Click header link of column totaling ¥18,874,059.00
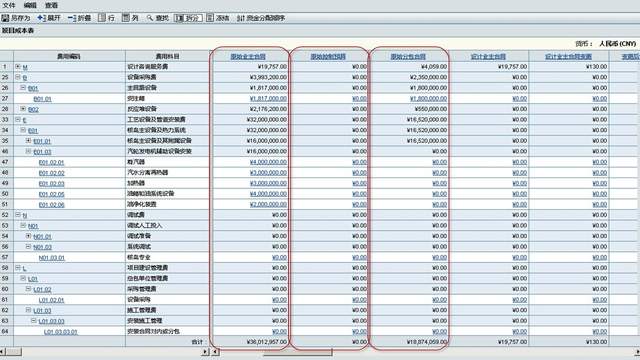 pos(408,57)
